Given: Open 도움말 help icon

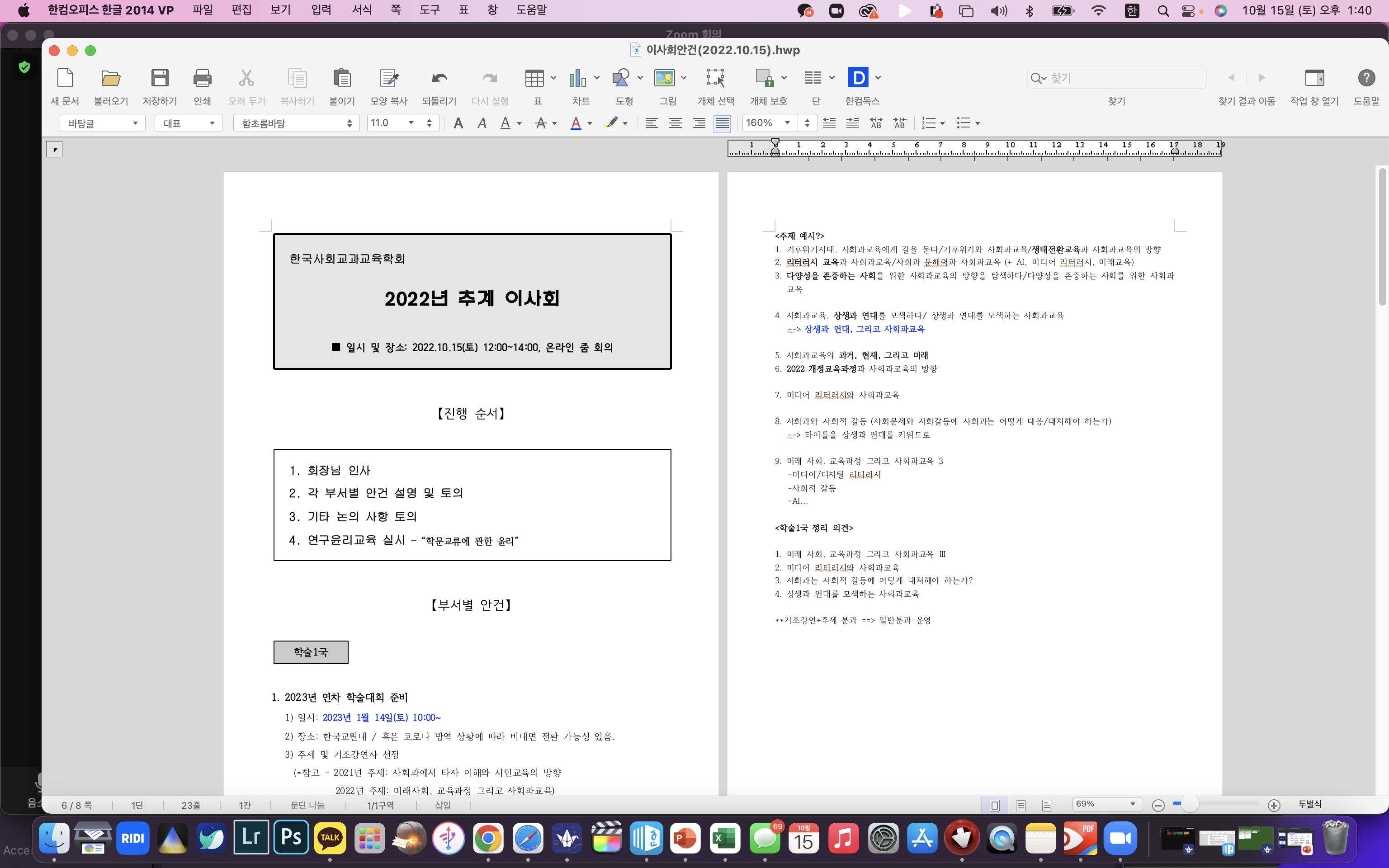Looking at the screenshot, I should pos(1366,77).
